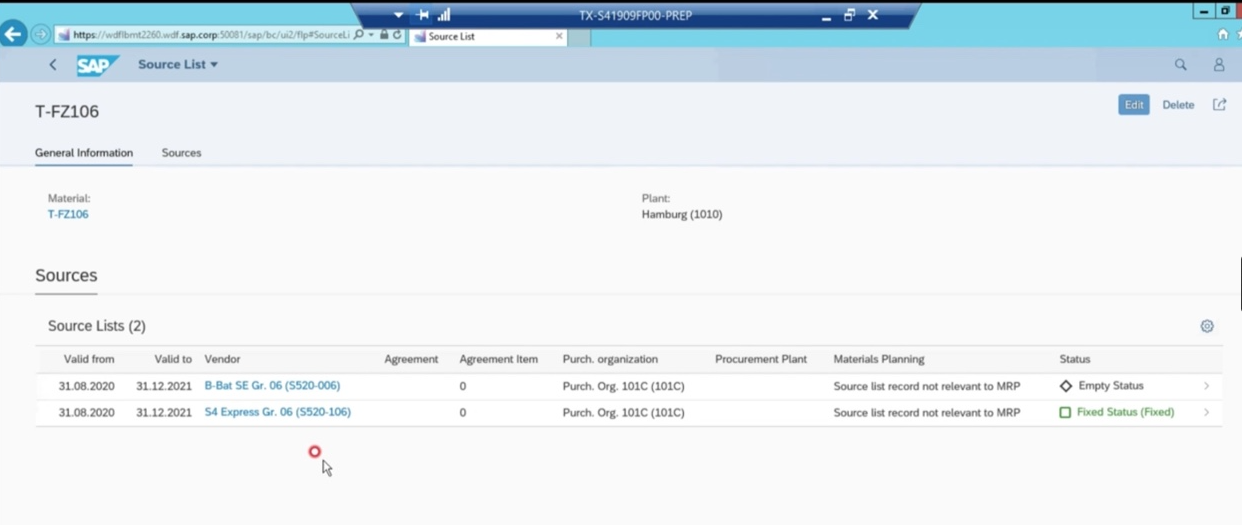Image resolution: width=1242 pixels, height=525 pixels.
Task: Open B-Bat SE Gr. 06 vendor link
Action: [272, 385]
